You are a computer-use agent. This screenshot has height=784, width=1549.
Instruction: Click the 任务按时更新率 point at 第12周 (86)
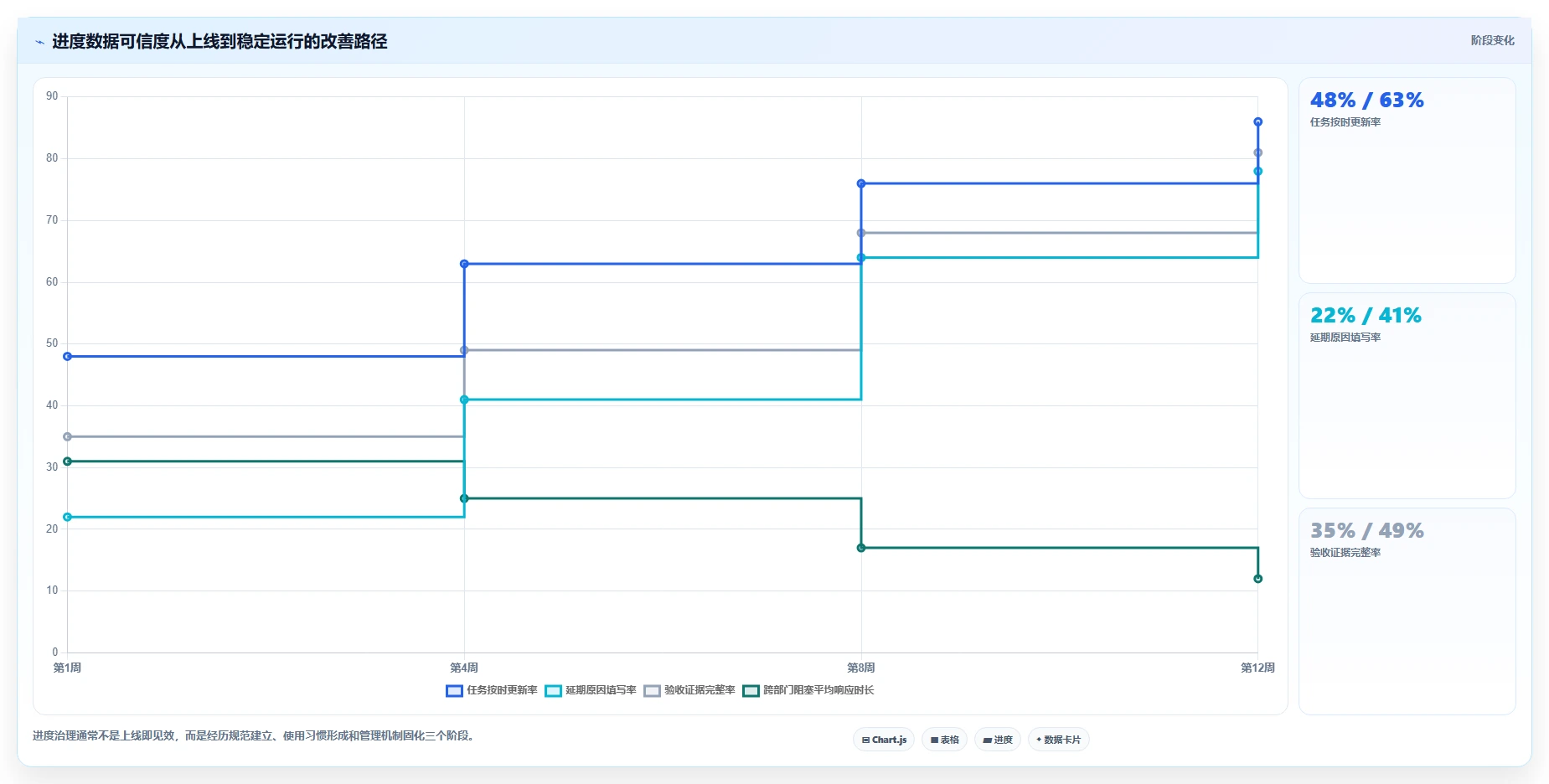1257,122
